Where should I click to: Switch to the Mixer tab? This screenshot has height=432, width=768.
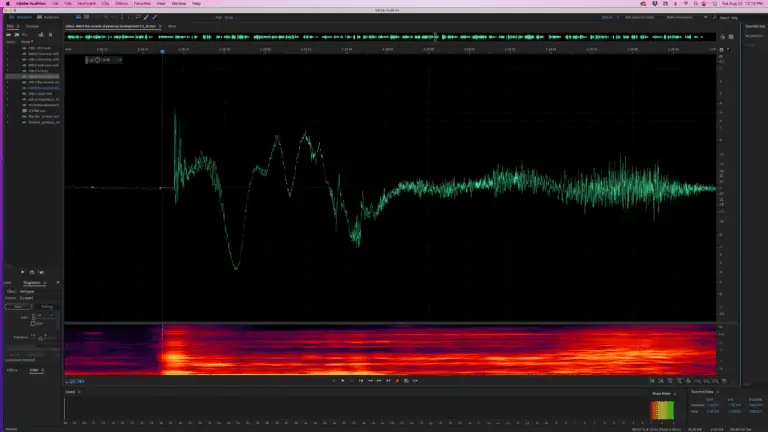[x=172, y=25]
